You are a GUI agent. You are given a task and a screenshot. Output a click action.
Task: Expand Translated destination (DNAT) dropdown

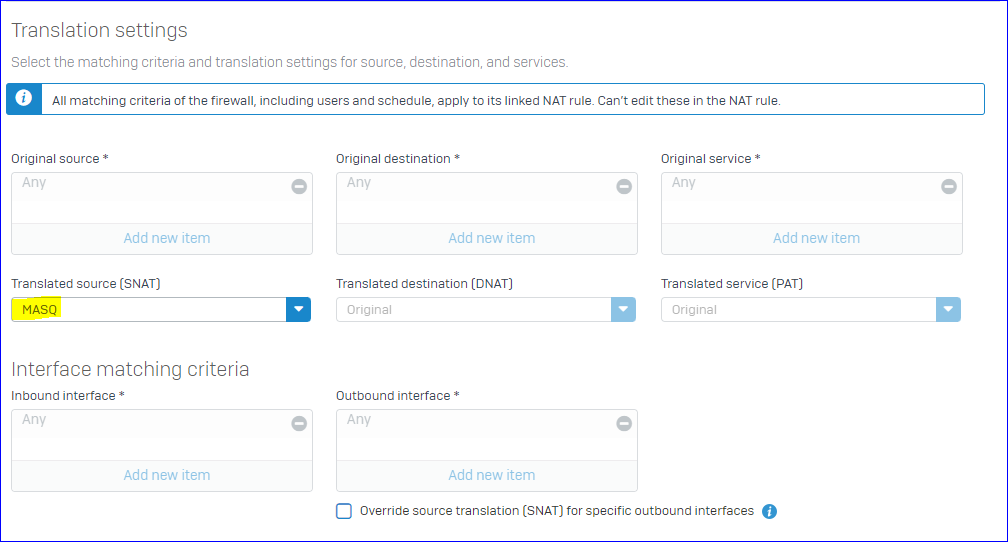(623, 309)
